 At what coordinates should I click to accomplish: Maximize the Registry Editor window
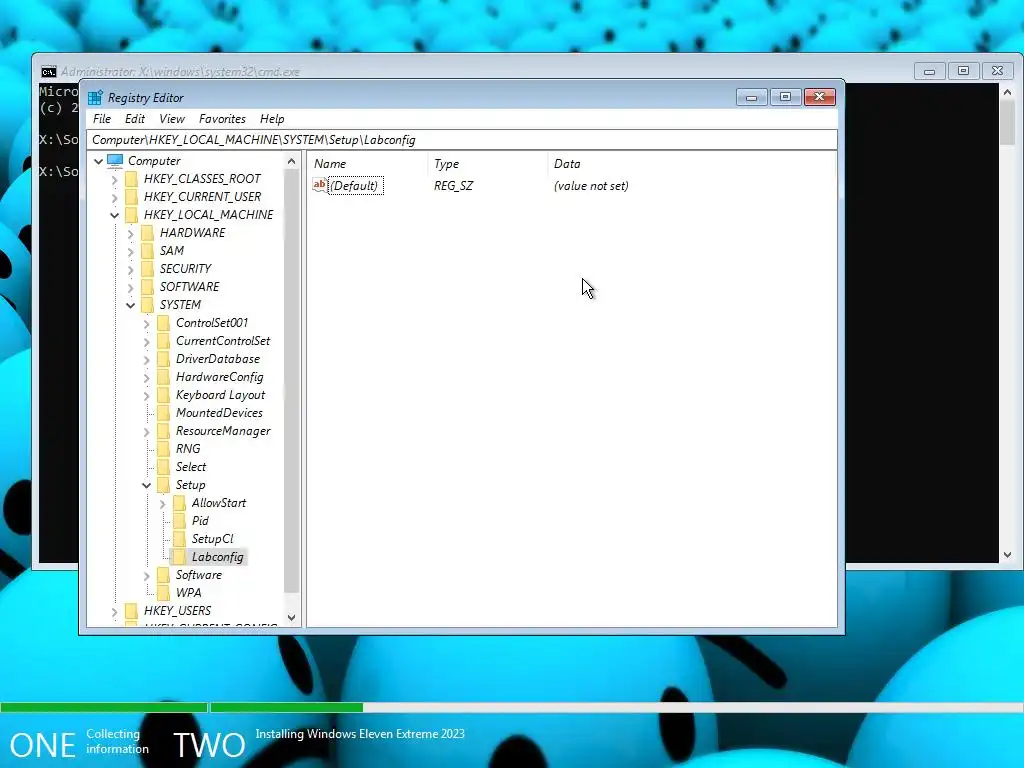click(x=786, y=97)
